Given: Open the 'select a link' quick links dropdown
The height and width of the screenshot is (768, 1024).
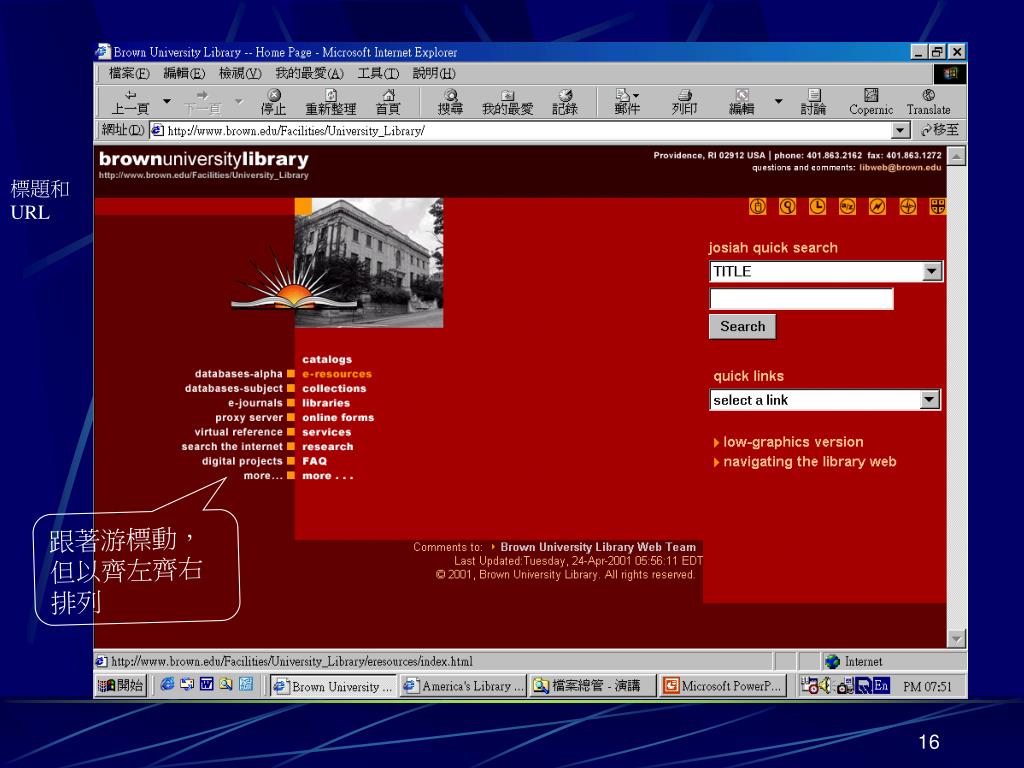Looking at the screenshot, I should pos(929,400).
